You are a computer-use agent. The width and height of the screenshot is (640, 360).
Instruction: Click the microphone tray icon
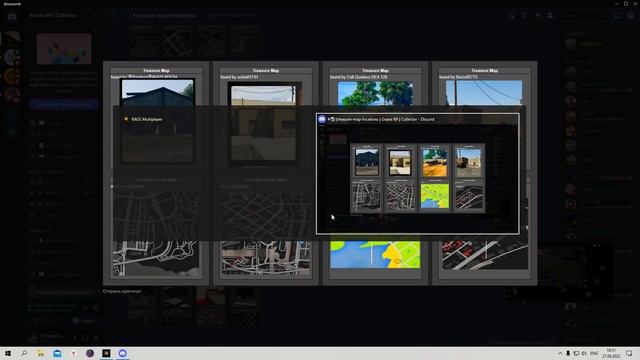tap(568, 353)
